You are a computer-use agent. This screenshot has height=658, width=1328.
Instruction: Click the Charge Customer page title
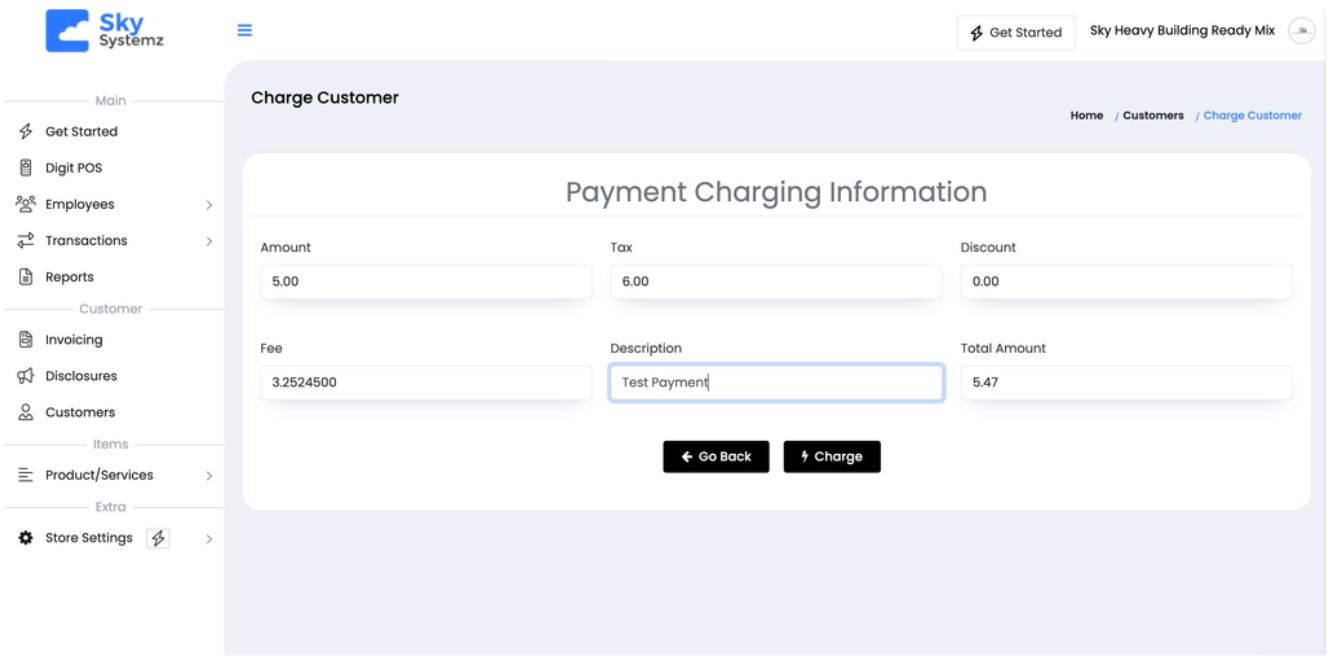point(325,98)
